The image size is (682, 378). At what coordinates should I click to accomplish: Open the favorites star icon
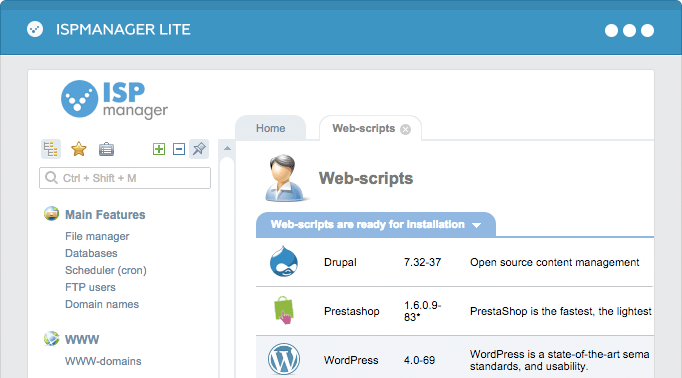click(79, 149)
